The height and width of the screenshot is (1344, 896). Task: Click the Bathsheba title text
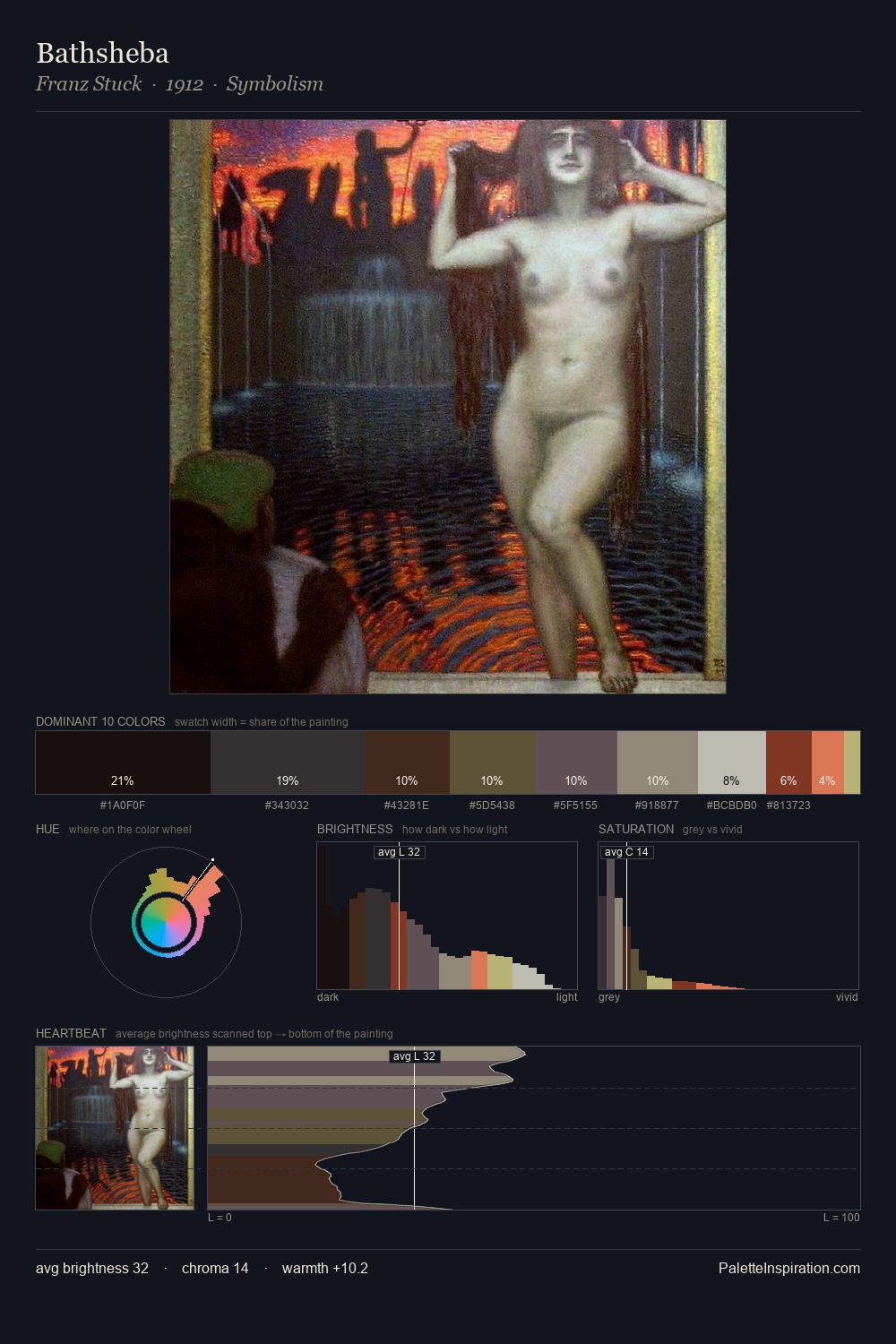pyautogui.click(x=102, y=53)
